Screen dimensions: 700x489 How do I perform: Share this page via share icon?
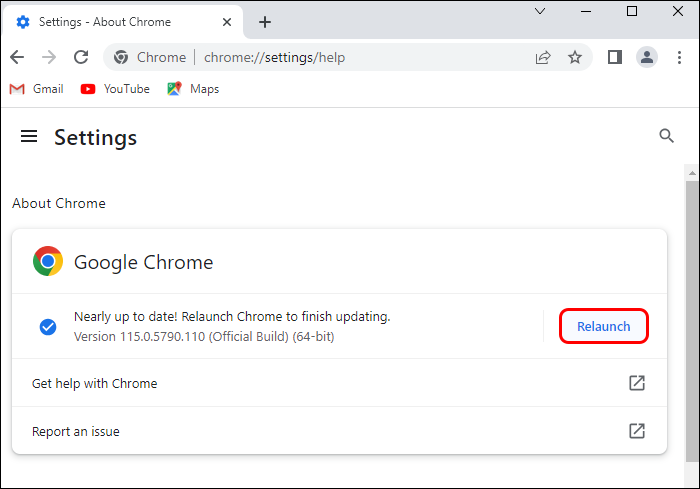click(543, 57)
